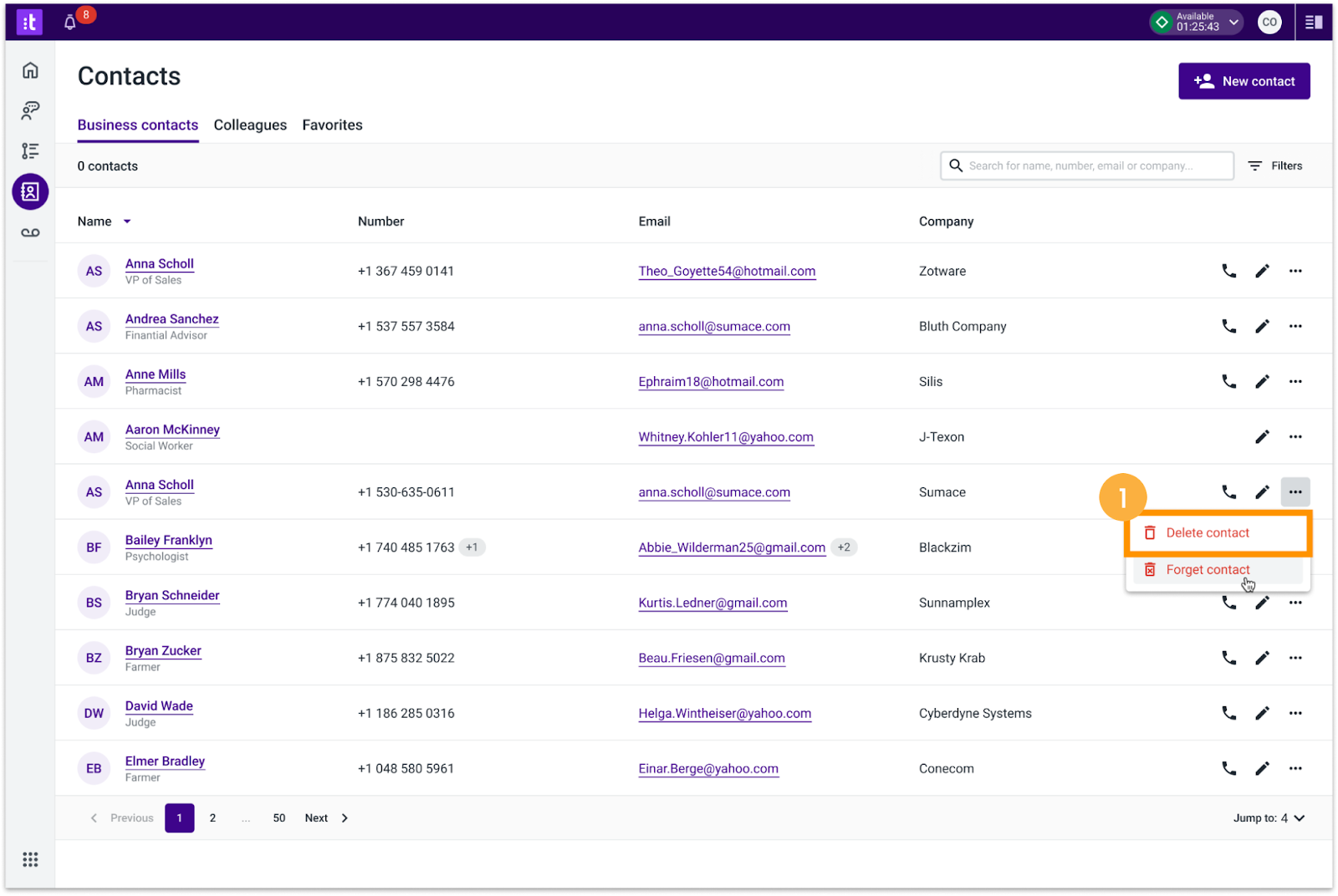Screen dimensions: 1338x896
Task: Switch to Colleagues tab
Action: point(250,125)
